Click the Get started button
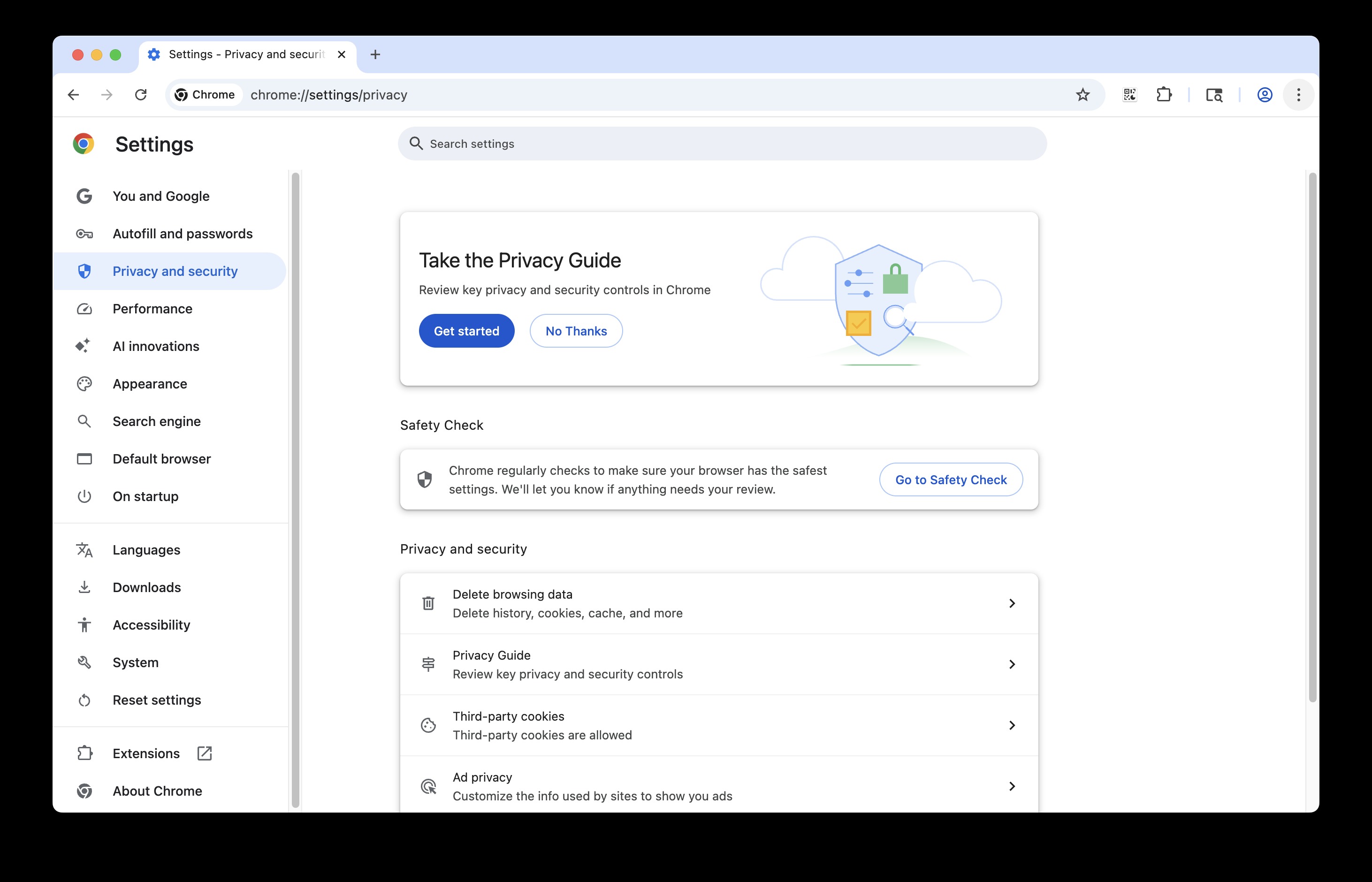This screenshot has width=1372, height=882. pos(466,330)
